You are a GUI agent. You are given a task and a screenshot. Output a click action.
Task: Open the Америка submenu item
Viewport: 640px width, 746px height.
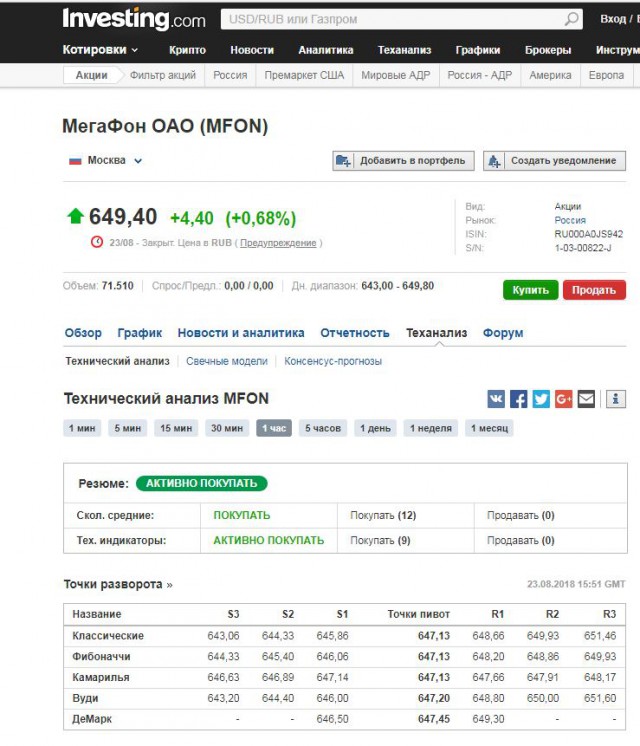point(550,75)
